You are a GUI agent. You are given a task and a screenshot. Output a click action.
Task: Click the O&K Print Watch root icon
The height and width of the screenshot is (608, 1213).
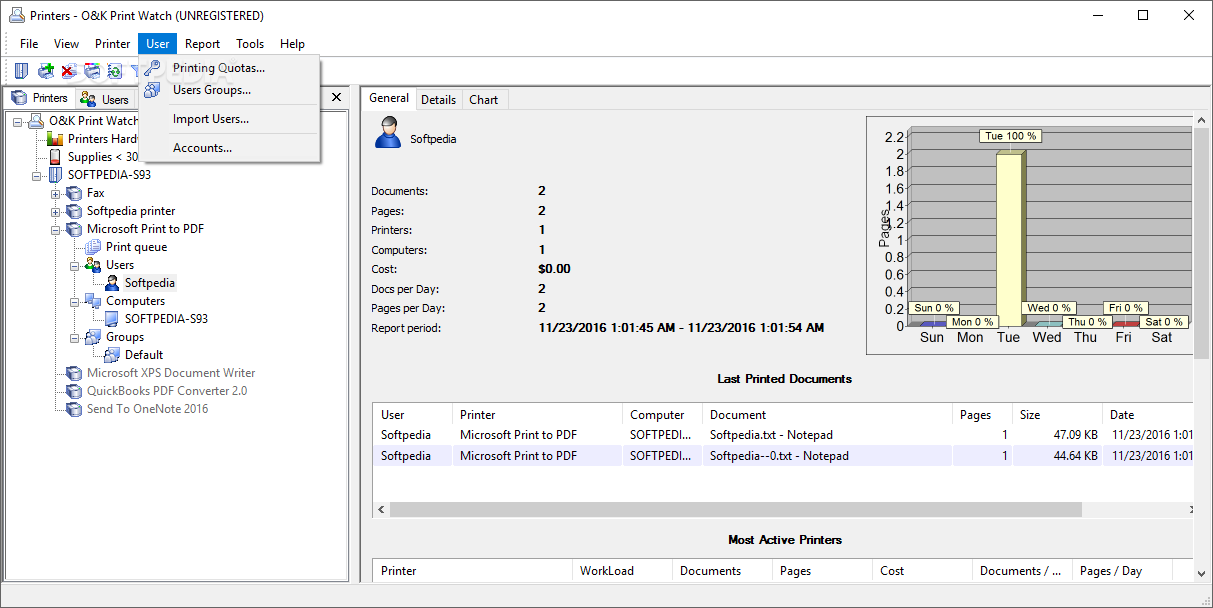[36, 121]
